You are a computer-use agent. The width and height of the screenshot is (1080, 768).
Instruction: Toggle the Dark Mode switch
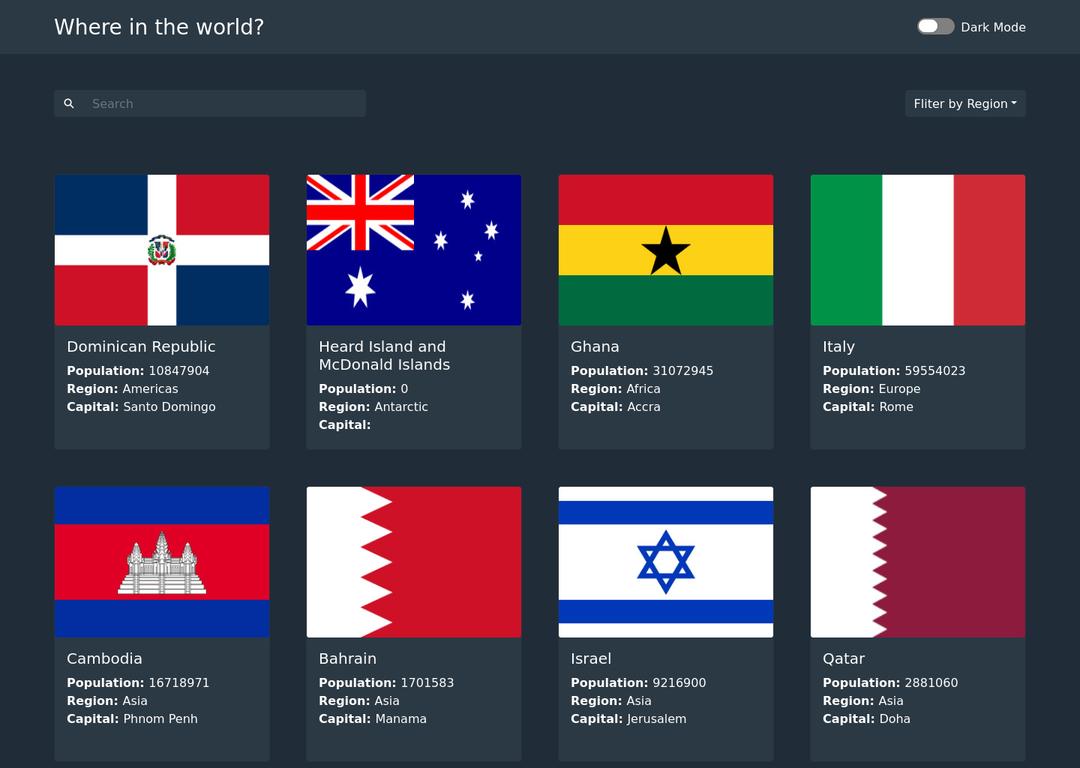935,27
